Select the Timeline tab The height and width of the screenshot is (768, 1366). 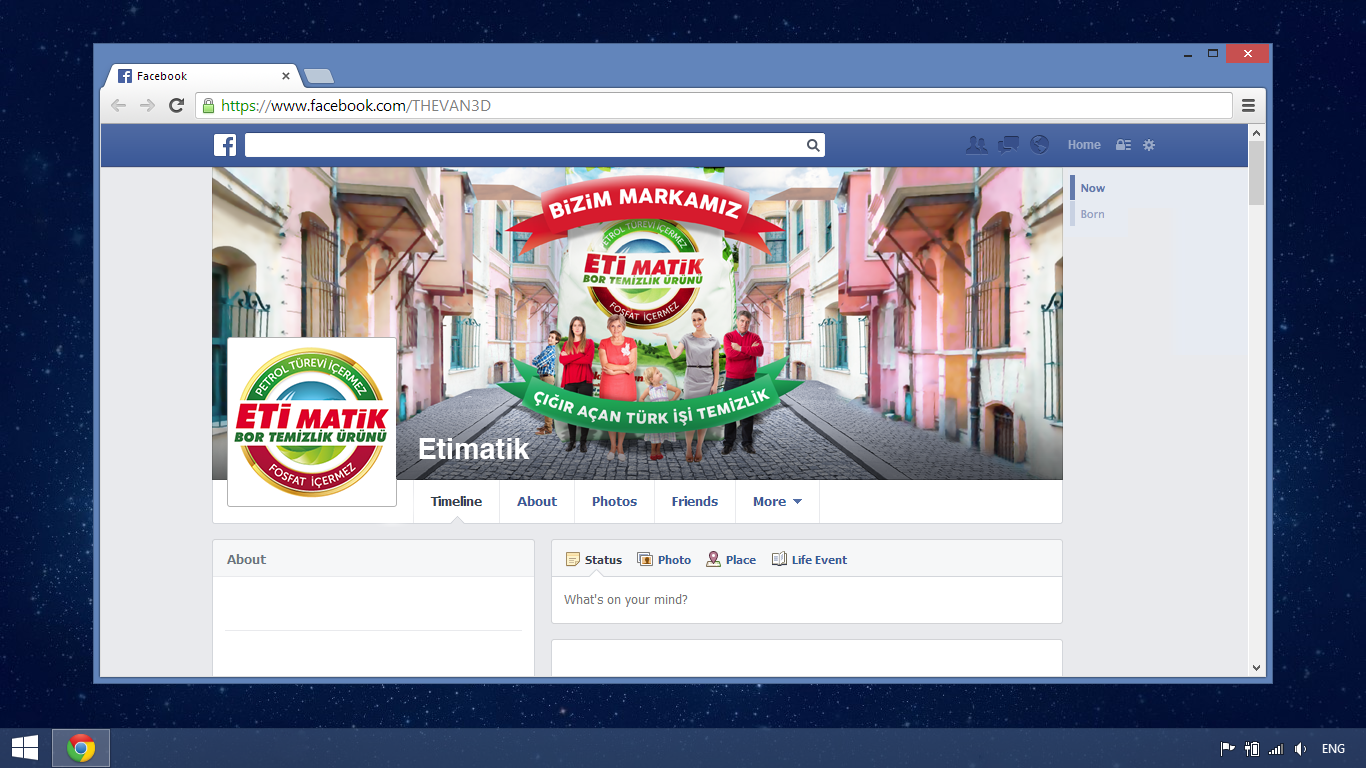click(456, 502)
